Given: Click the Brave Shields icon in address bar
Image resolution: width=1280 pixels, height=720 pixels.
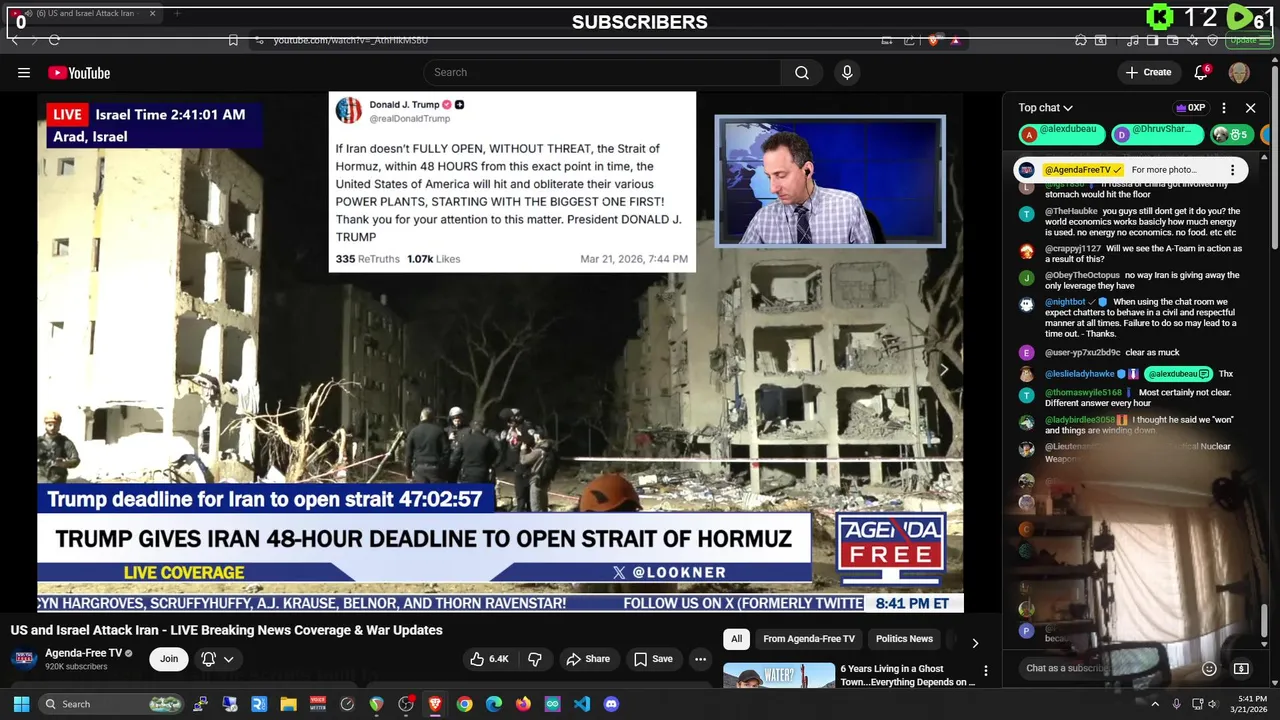Looking at the screenshot, I should point(933,40).
